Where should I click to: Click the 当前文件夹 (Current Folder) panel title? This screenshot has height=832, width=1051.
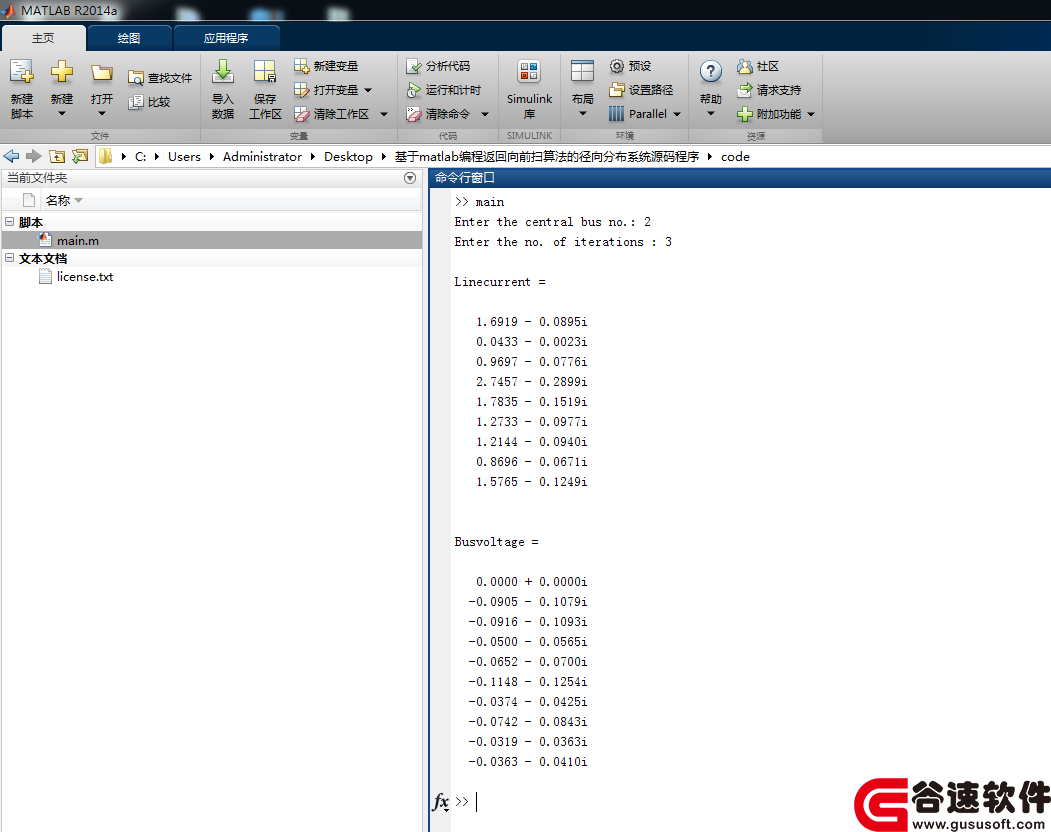tap(38, 178)
